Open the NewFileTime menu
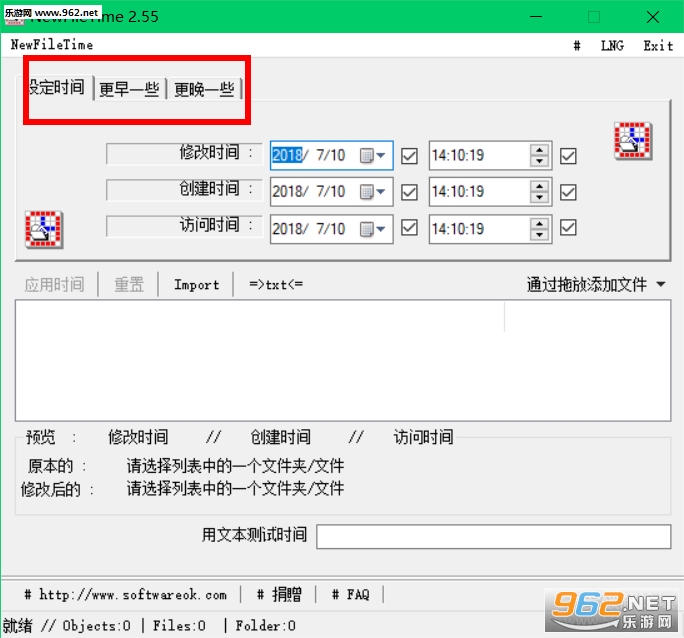Screen dimensions: 684x638 tap(52, 44)
